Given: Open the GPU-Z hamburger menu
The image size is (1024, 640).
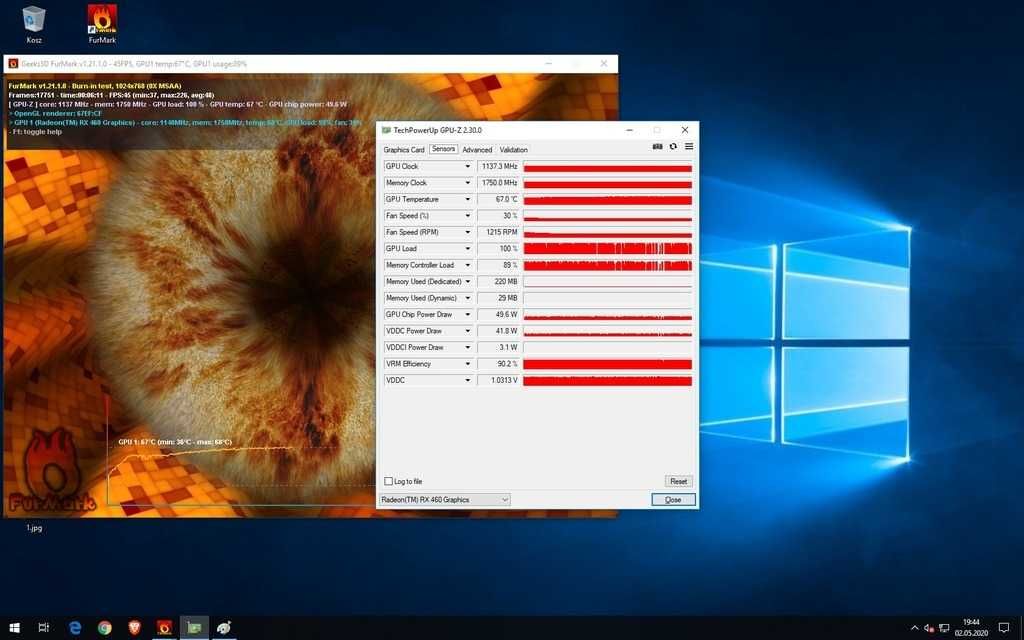Looking at the screenshot, I should [x=689, y=147].
